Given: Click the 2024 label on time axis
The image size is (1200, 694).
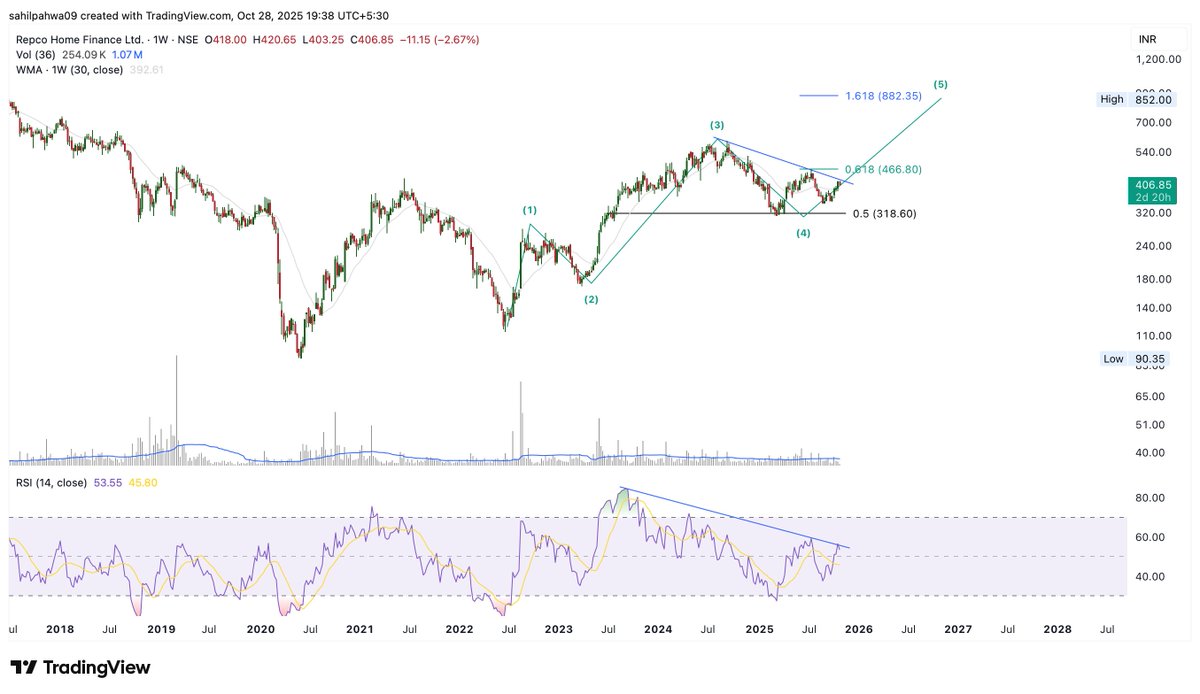Looking at the screenshot, I should pos(658,630).
